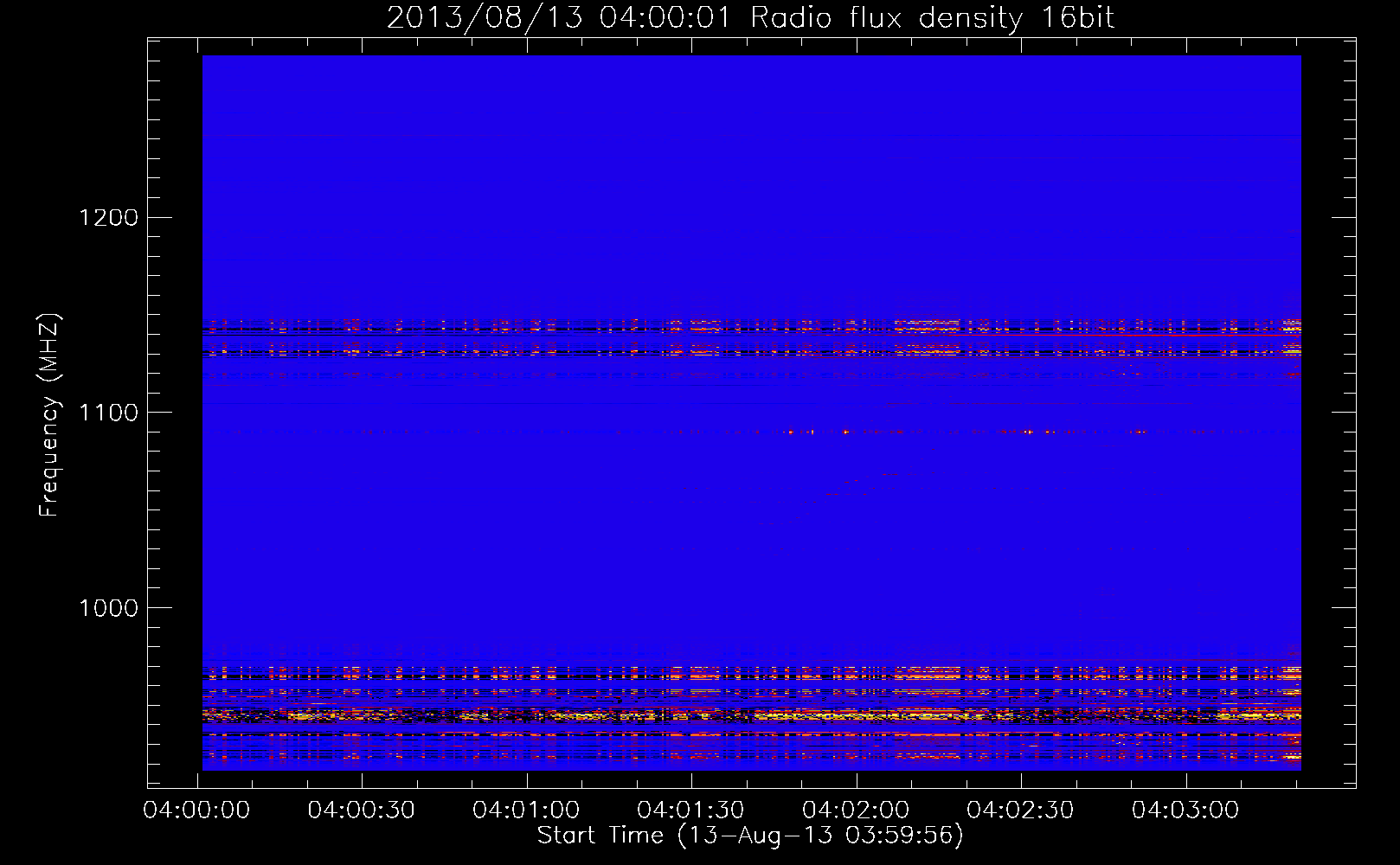Image resolution: width=1400 pixels, height=865 pixels.
Task: Click the 04:02:00 time tick label
Action: (856, 811)
